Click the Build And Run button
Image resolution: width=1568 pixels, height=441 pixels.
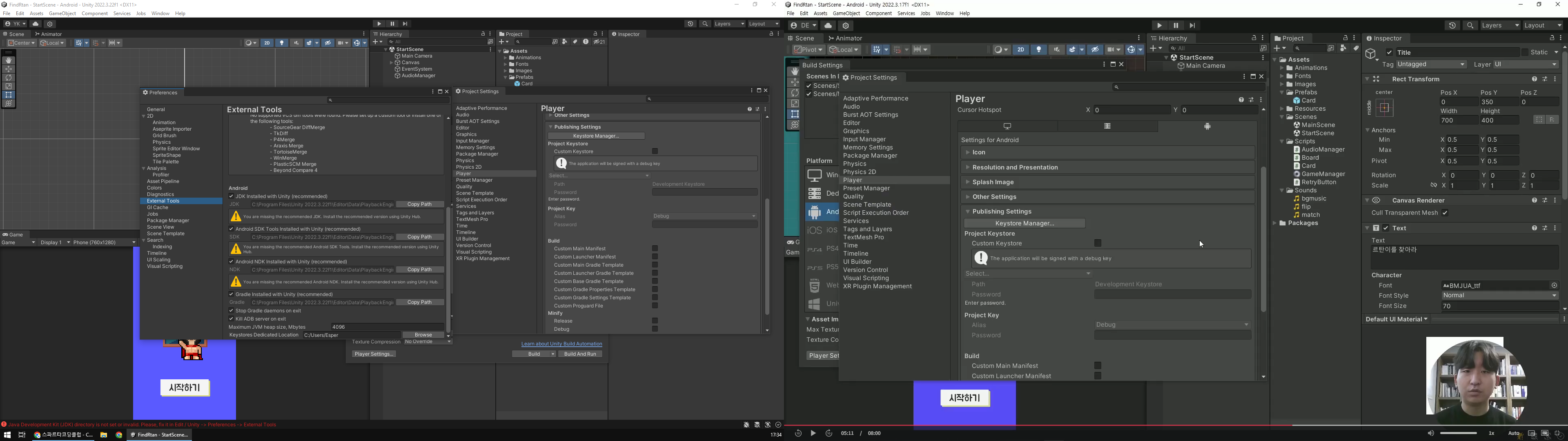coord(580,354)
